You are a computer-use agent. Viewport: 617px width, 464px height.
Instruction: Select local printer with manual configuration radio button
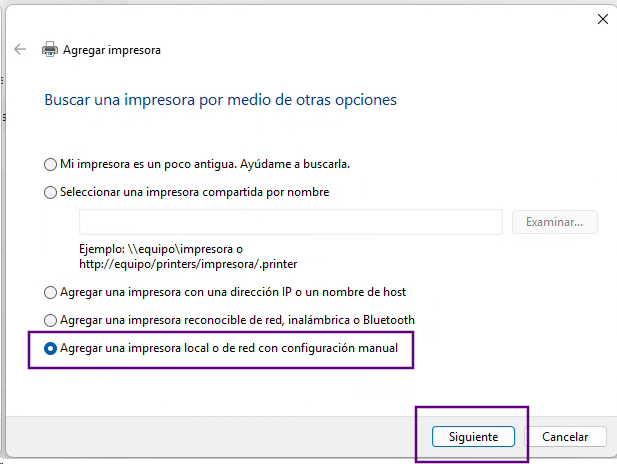pos(51,348)
